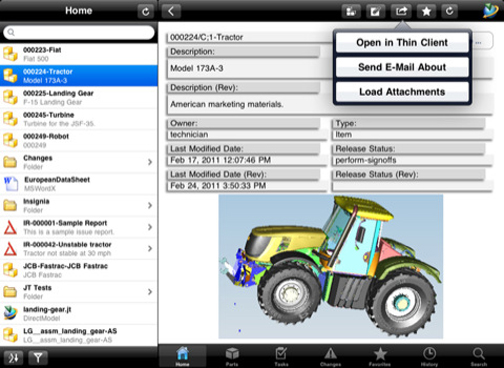This screenshot has width=504, height=368.
Task: Click the Model 173A-3 description value
Action: pos(197,68)
